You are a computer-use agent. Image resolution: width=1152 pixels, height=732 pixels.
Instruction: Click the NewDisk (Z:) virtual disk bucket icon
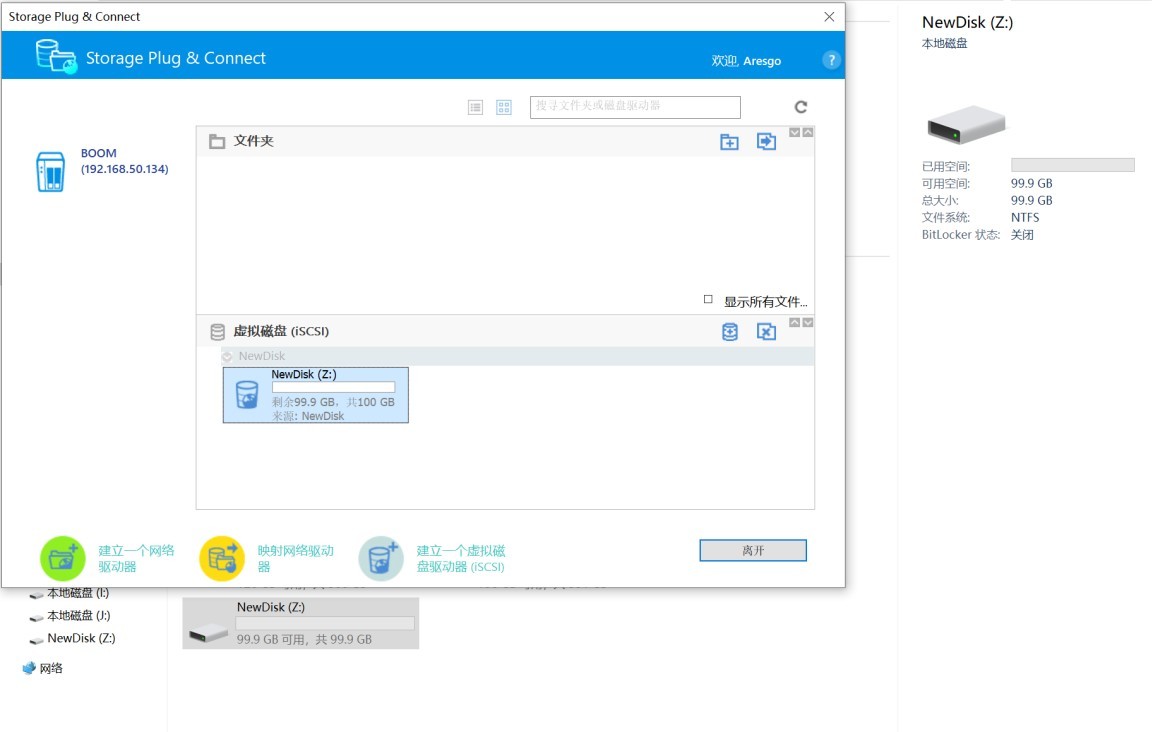(x=247, y=395)
